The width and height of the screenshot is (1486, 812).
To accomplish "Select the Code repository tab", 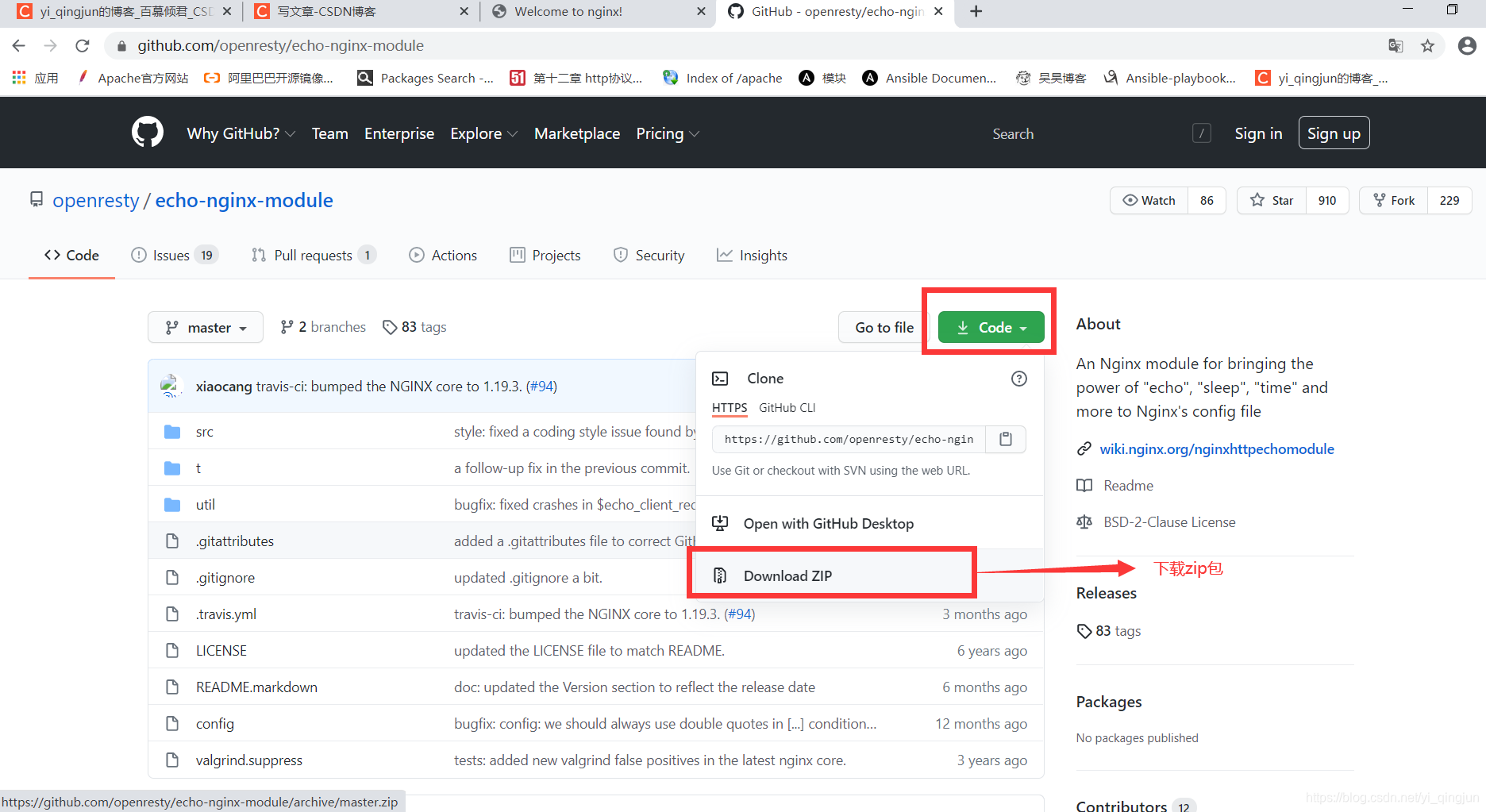I will pyautogui.click(x=71, y=255).
